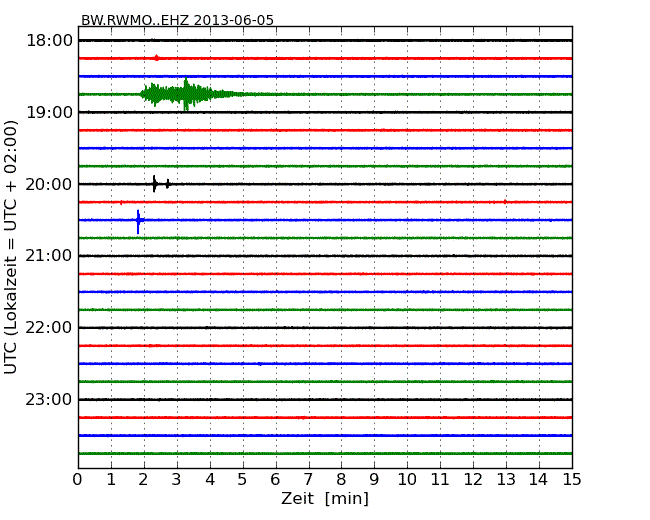Click the larger black spike on 20:00 trace
This screenshot has width=650, height=520.
[x=154, y=184]
